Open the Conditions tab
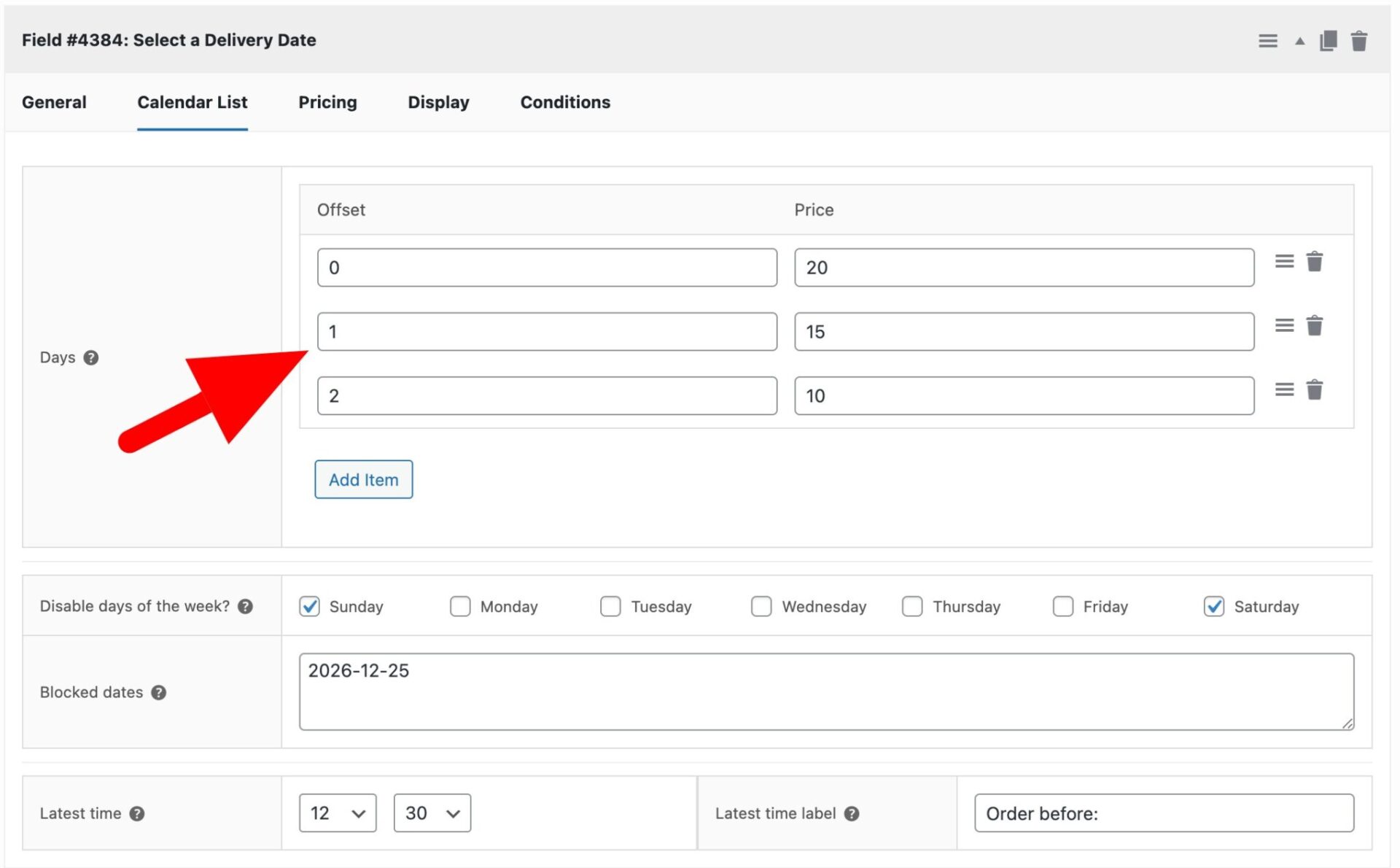The image size is (1400, 868). click(x=564, y=102)
